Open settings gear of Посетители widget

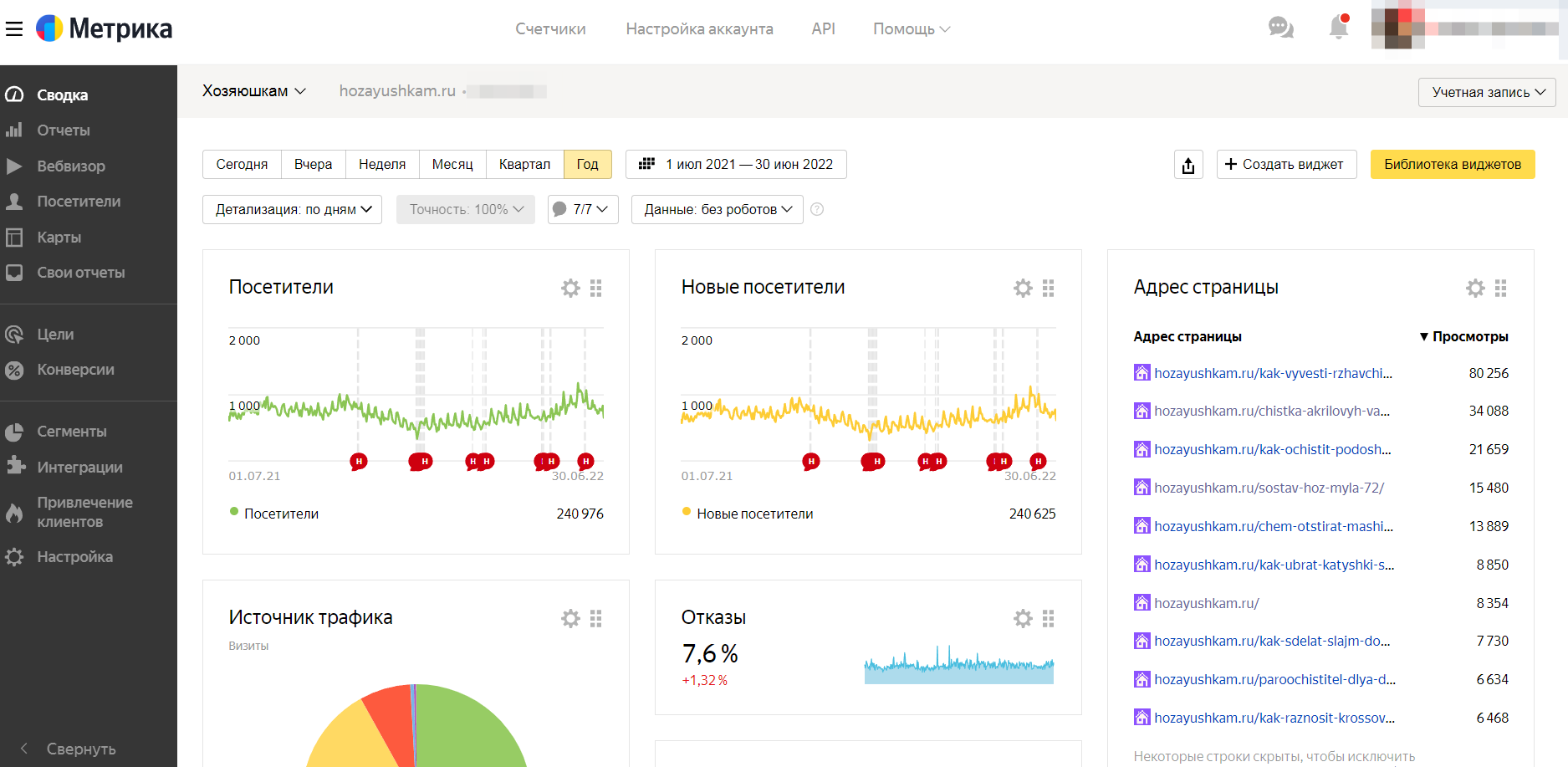click(570, 289)
